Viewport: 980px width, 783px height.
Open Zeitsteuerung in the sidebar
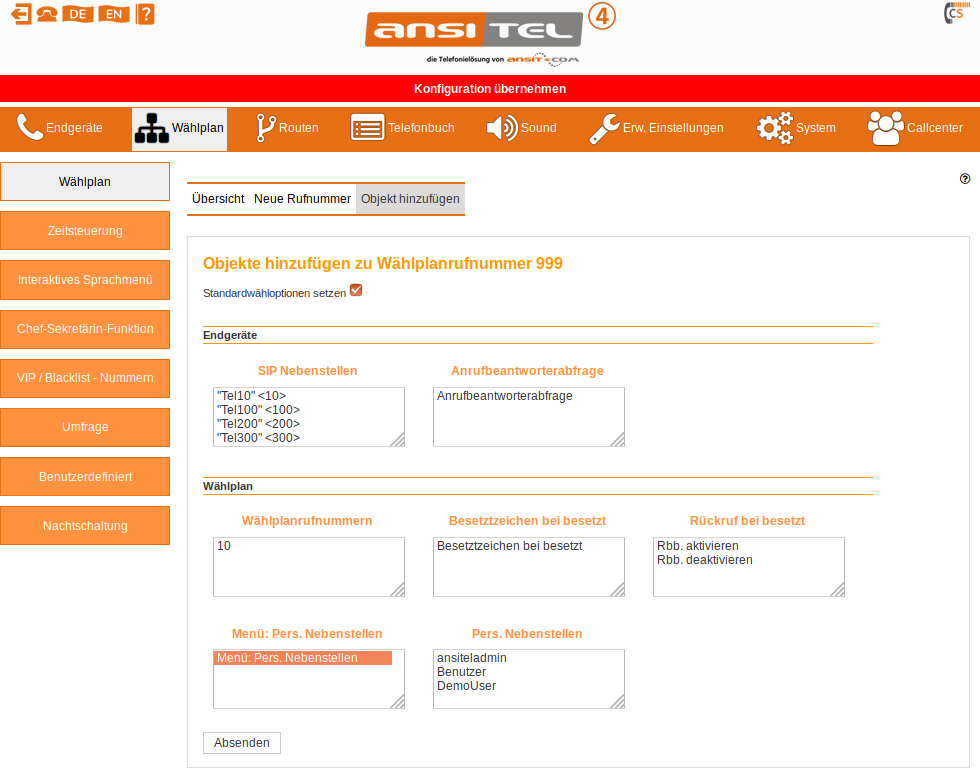click(x=85, y=231)
